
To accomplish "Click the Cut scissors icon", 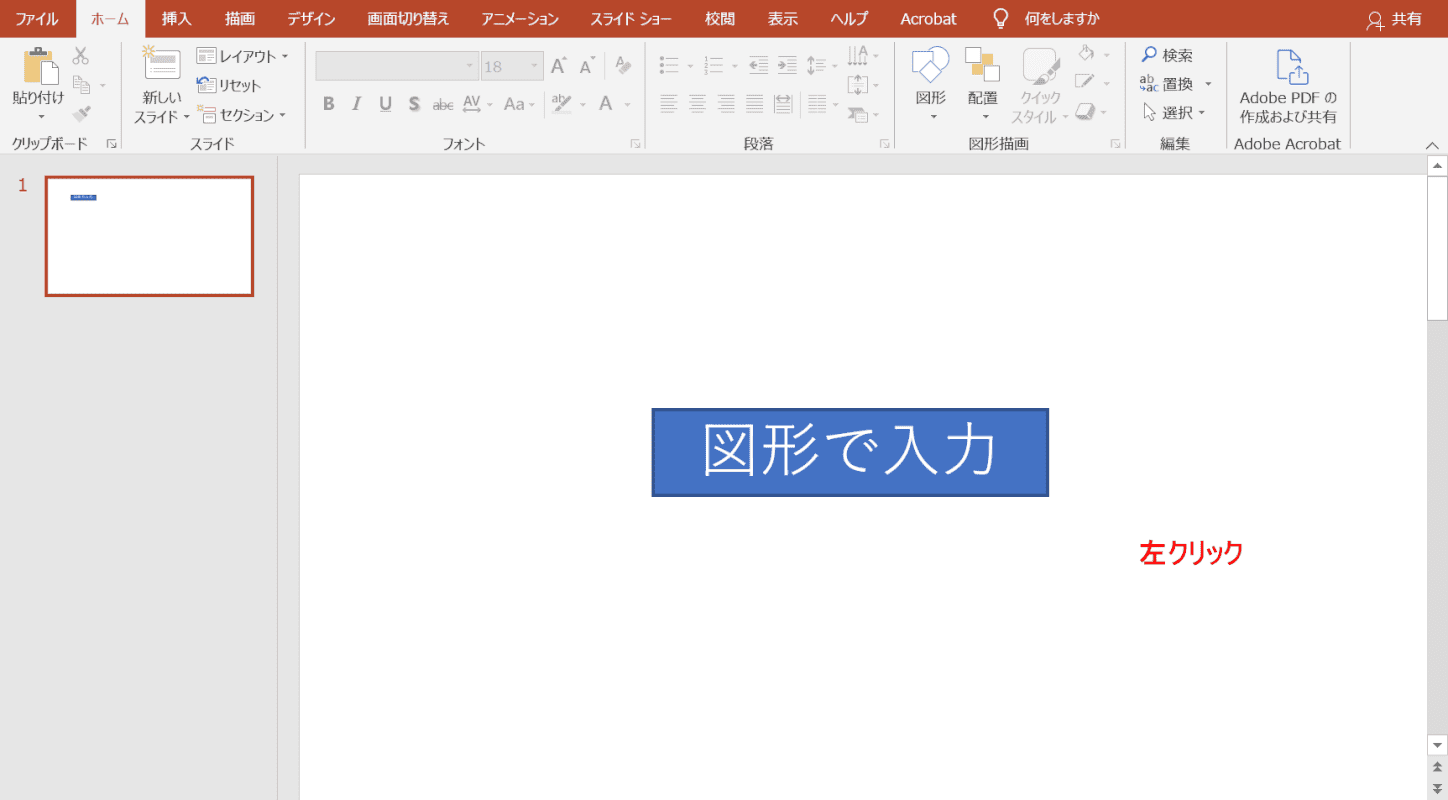I will pos(81,56).
